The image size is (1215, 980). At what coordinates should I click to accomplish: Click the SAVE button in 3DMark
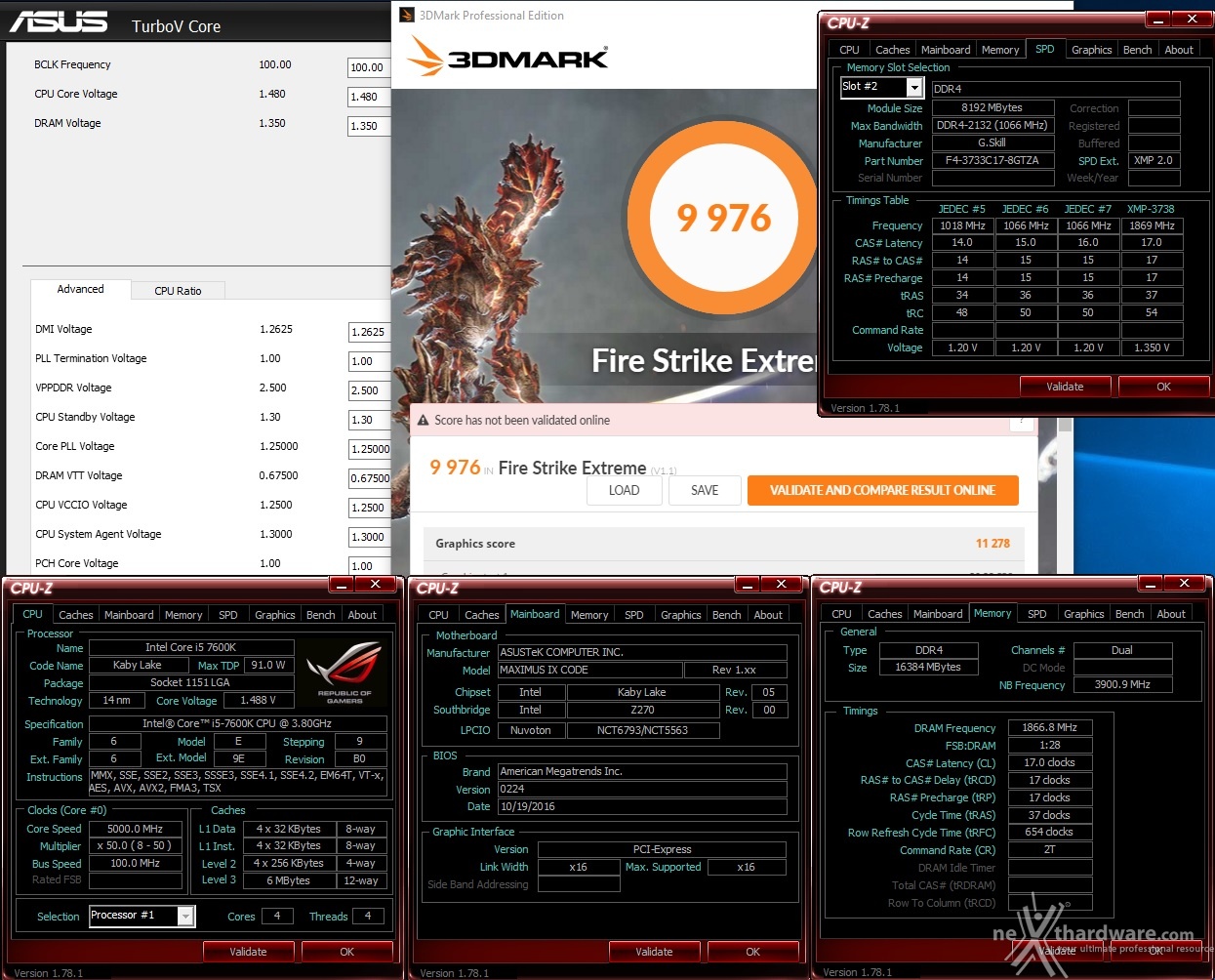coord(705,490)
